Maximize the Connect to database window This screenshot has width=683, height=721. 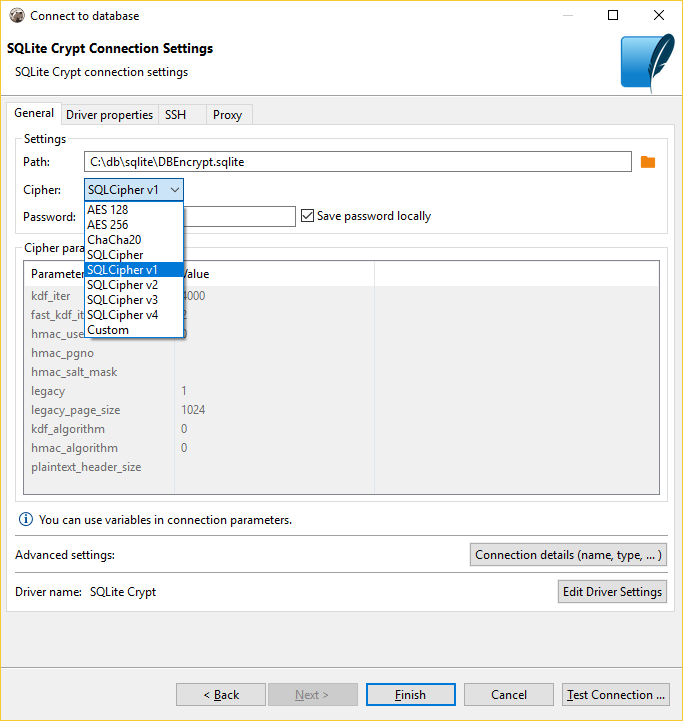coord(613,15)
